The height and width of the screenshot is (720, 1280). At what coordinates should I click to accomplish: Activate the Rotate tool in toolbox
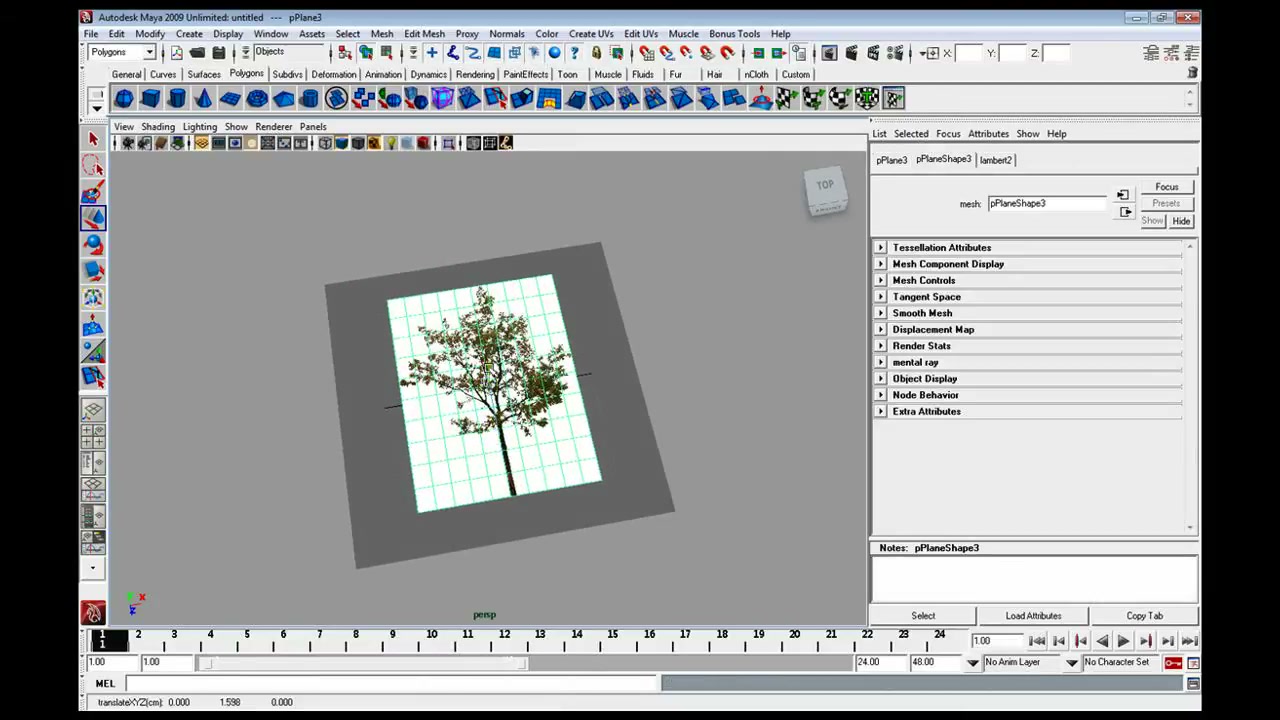93,244
